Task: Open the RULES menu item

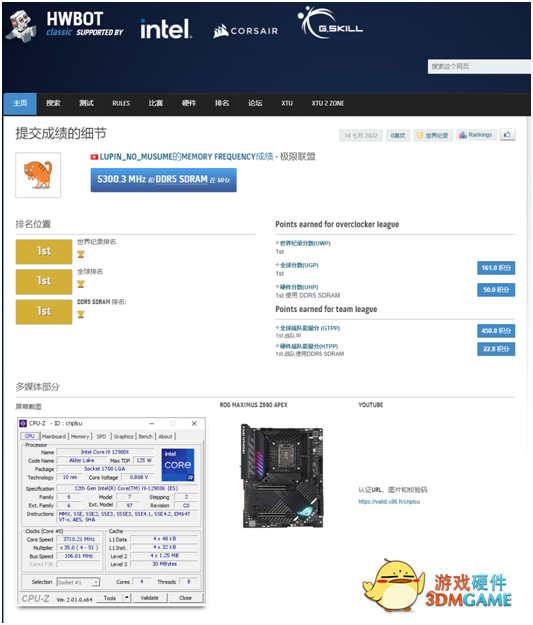Action: point(121,104)
